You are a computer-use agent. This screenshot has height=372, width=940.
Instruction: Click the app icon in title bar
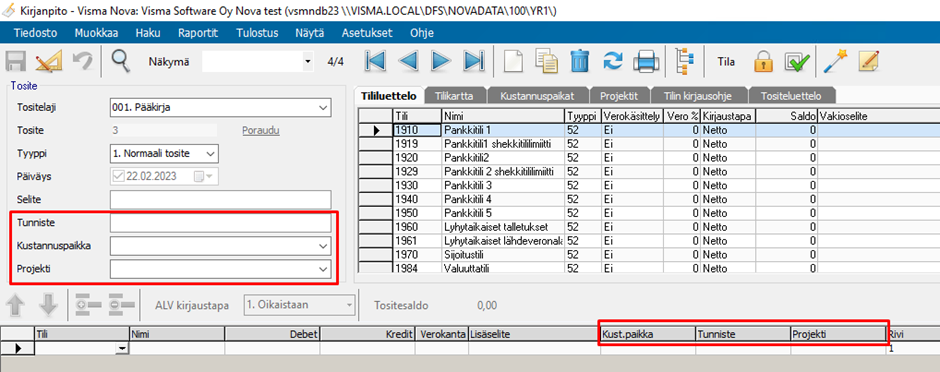[x=10, y=10]
